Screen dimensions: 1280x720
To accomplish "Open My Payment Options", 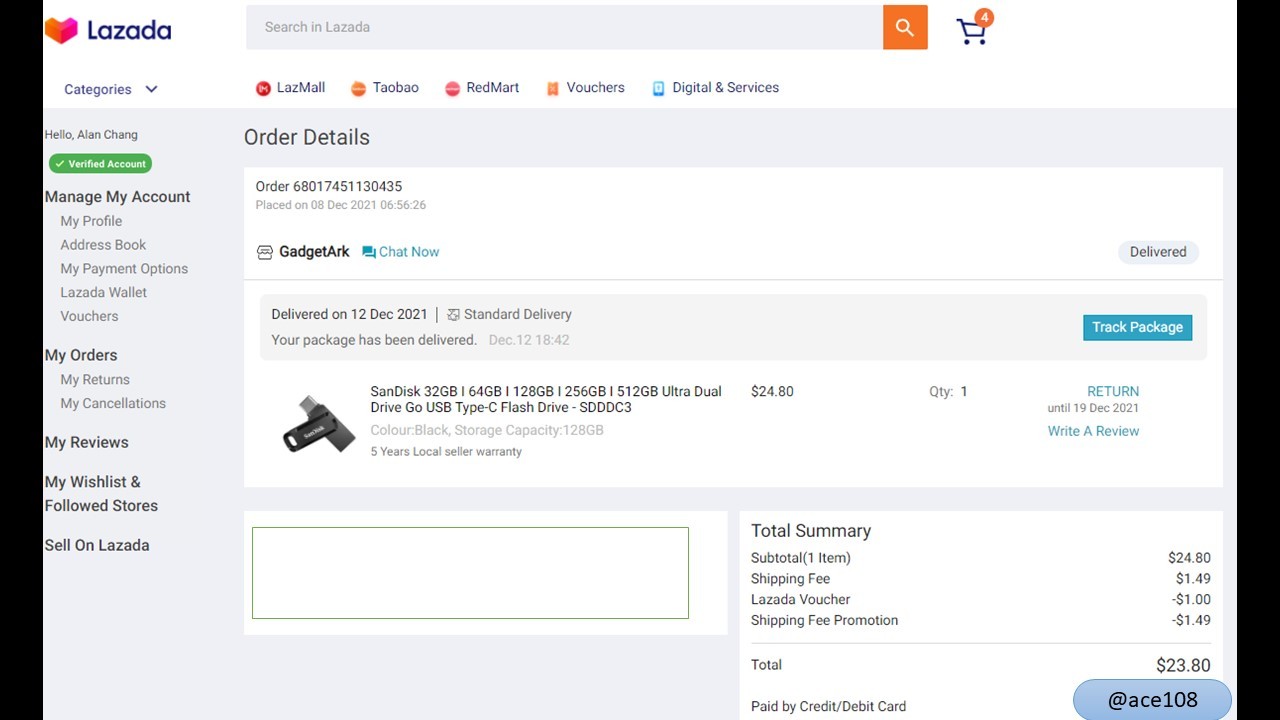I will pyautogui.click(x=124, y=268).
